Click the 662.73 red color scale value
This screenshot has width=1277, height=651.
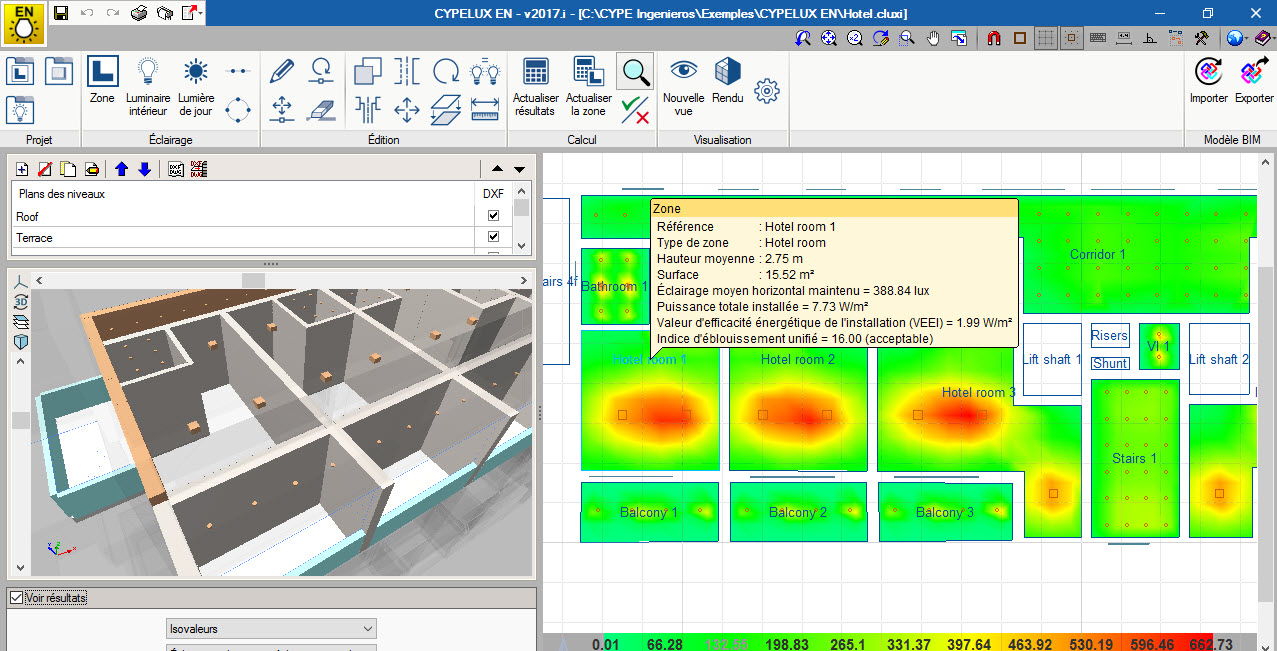tap(1210, 644)
